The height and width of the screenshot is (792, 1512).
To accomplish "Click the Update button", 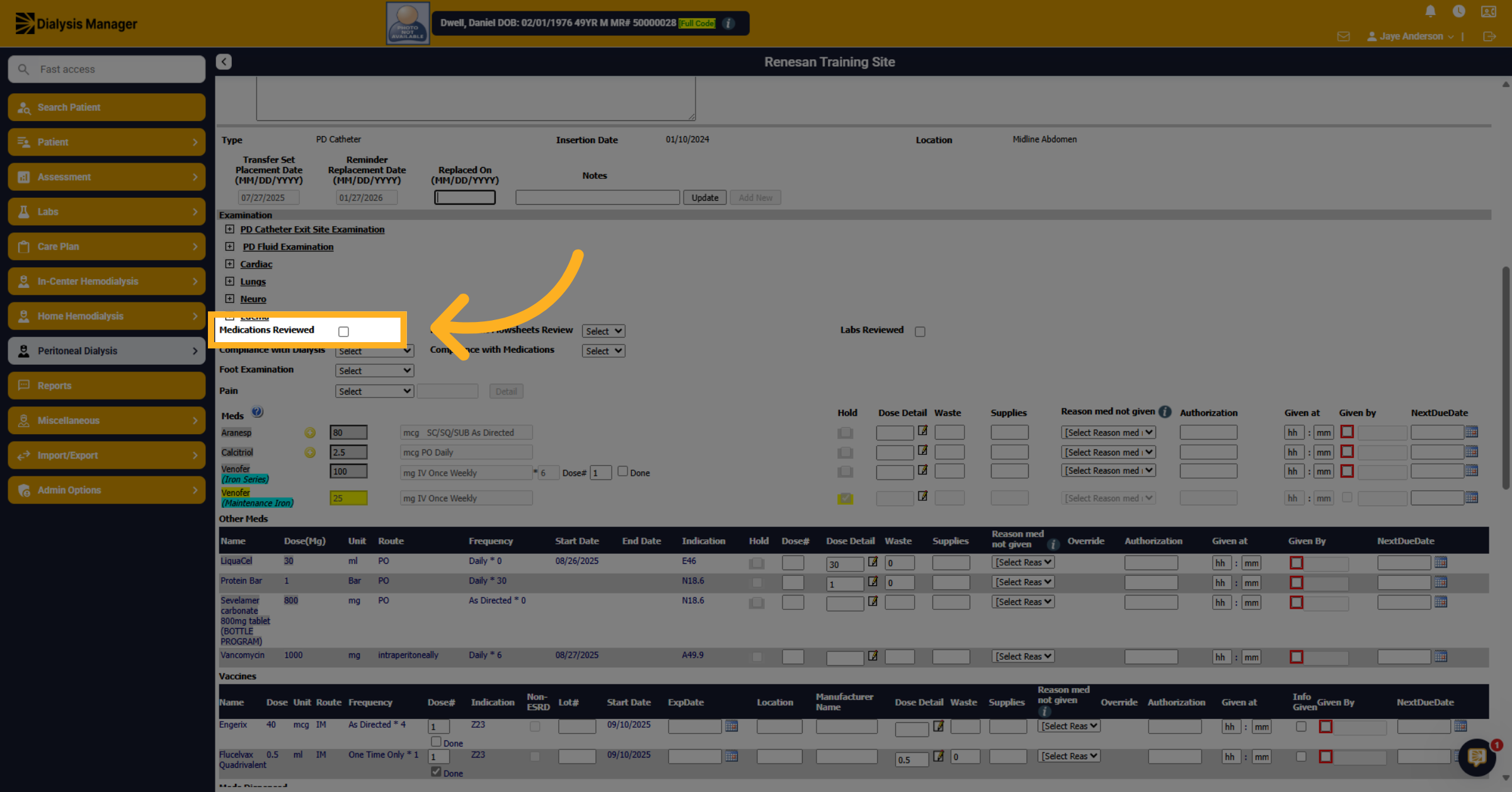I will tap(704, 198).
